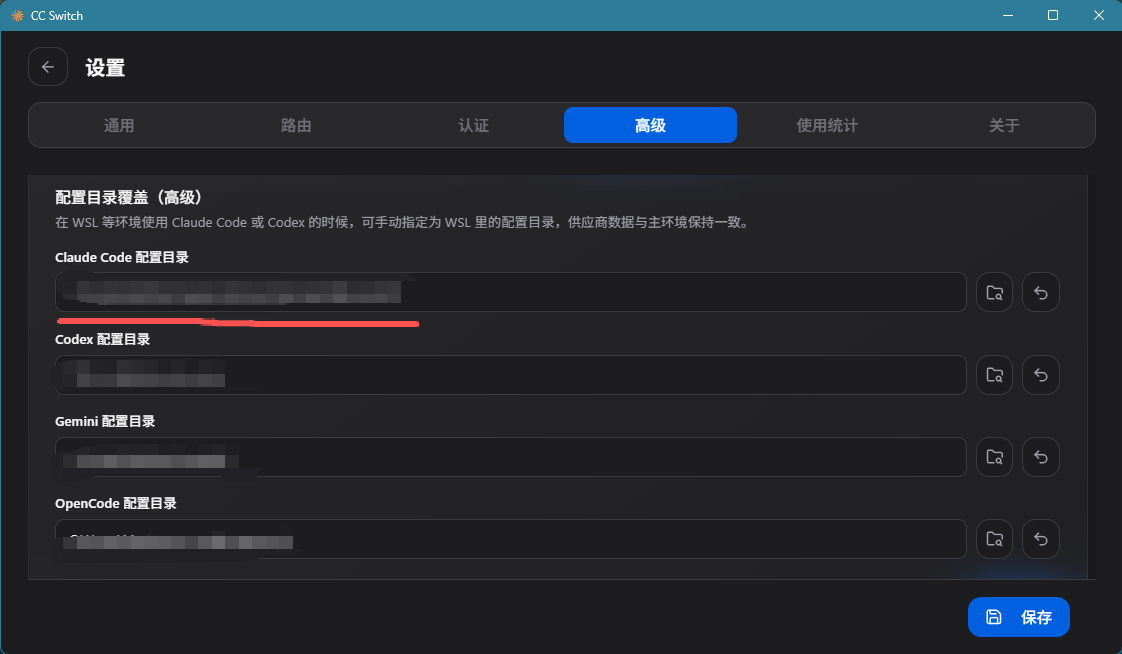Image resolution: width=1122 pixels, height=654 pixels.
Task: Focus the Codex 配置目录 input
Action: 511,374
